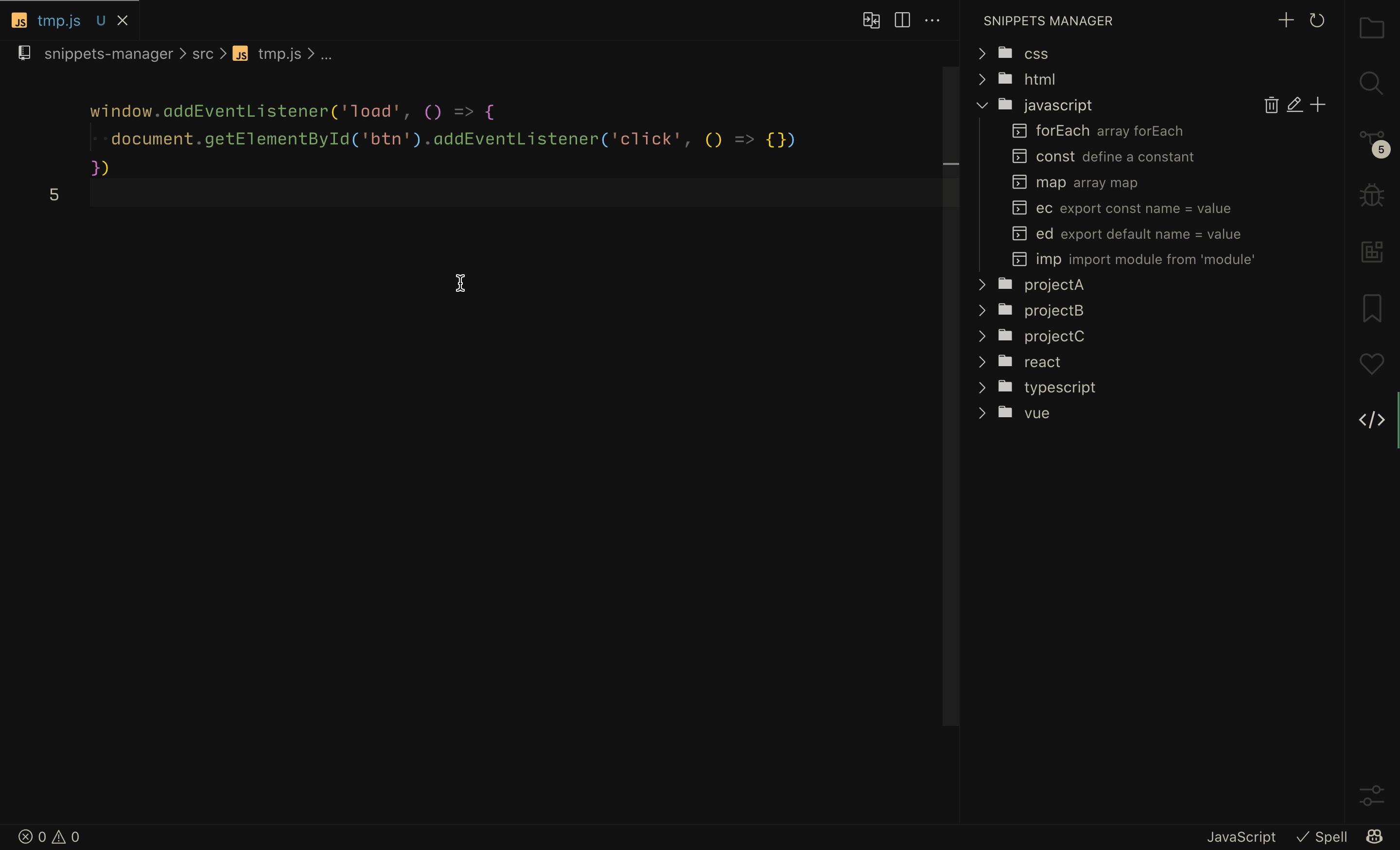Click the 'load' string in code
The height and width of the screenshot is (850, 1400).
[370, 111]
